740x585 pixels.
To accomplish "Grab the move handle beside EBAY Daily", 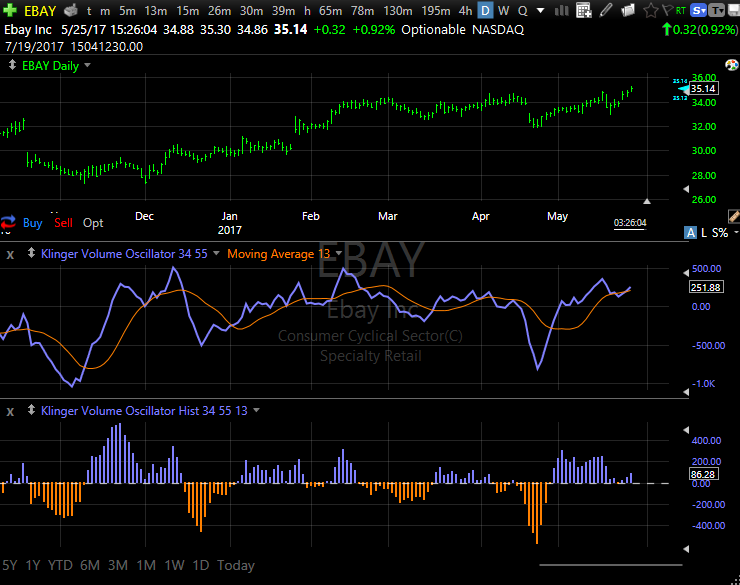I will pyautogui.click(x=12, y=65).
